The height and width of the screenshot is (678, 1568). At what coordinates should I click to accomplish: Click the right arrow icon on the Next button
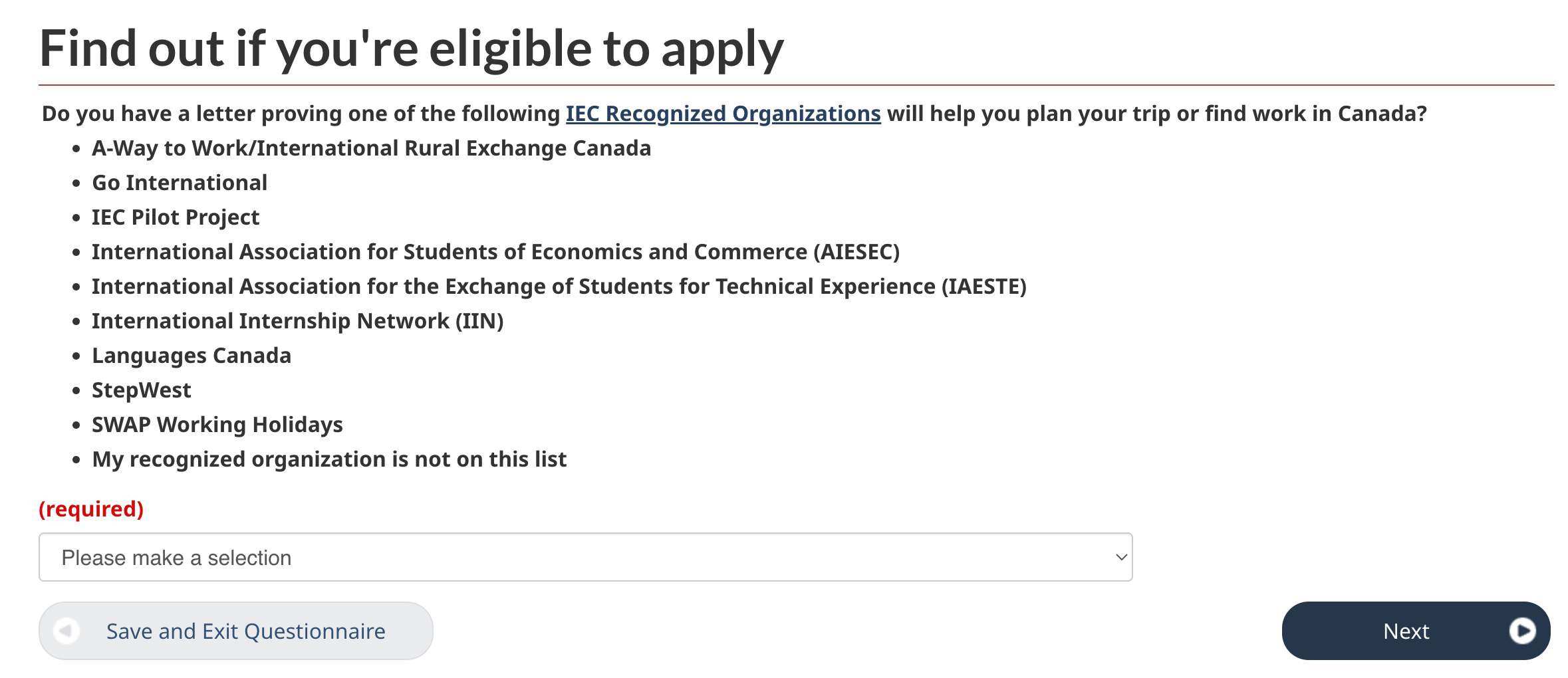point(1521,631)
